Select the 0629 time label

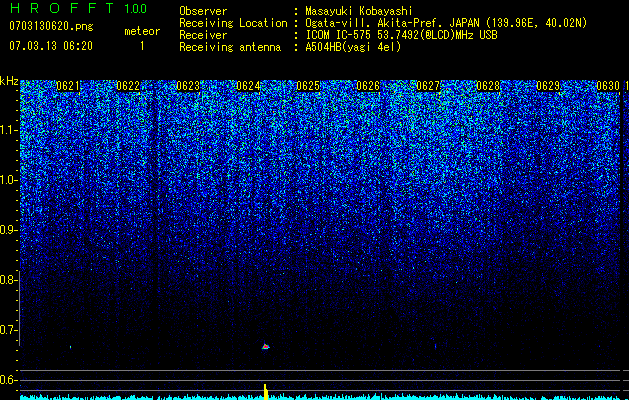pos(548,86)
